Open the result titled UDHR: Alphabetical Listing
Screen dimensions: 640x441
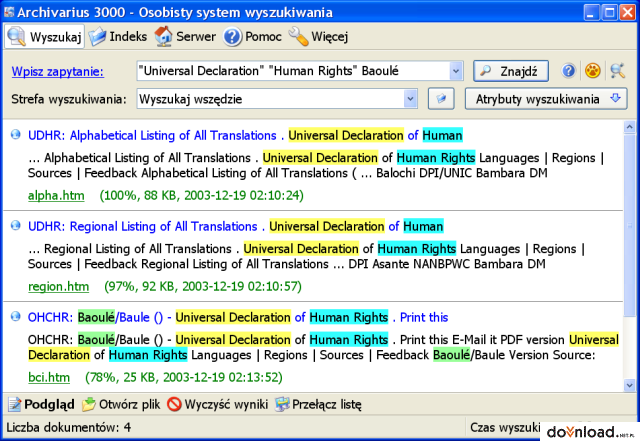click(x=245, y=135)
